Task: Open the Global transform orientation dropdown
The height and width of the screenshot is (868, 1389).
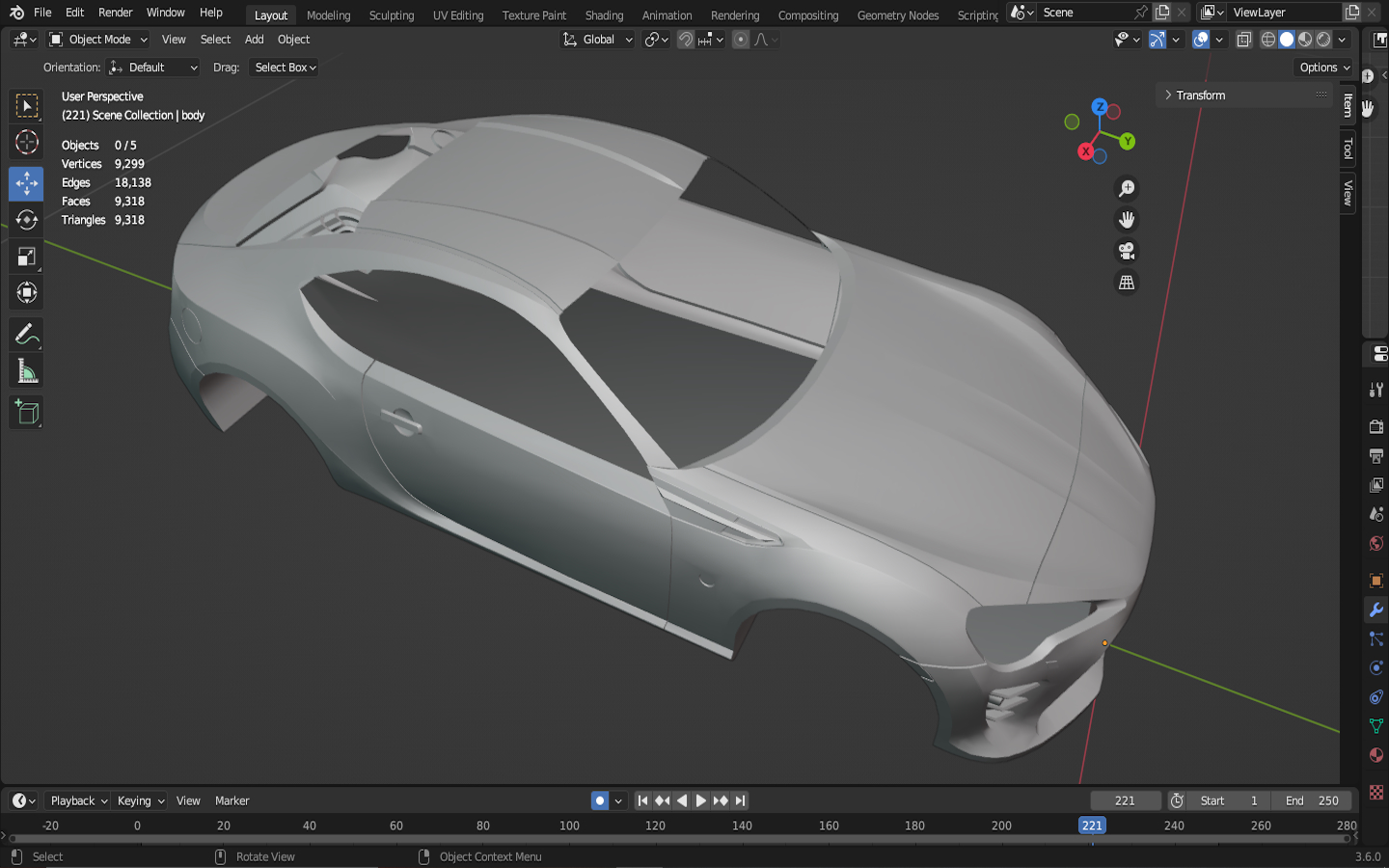Action: [597, 40]
